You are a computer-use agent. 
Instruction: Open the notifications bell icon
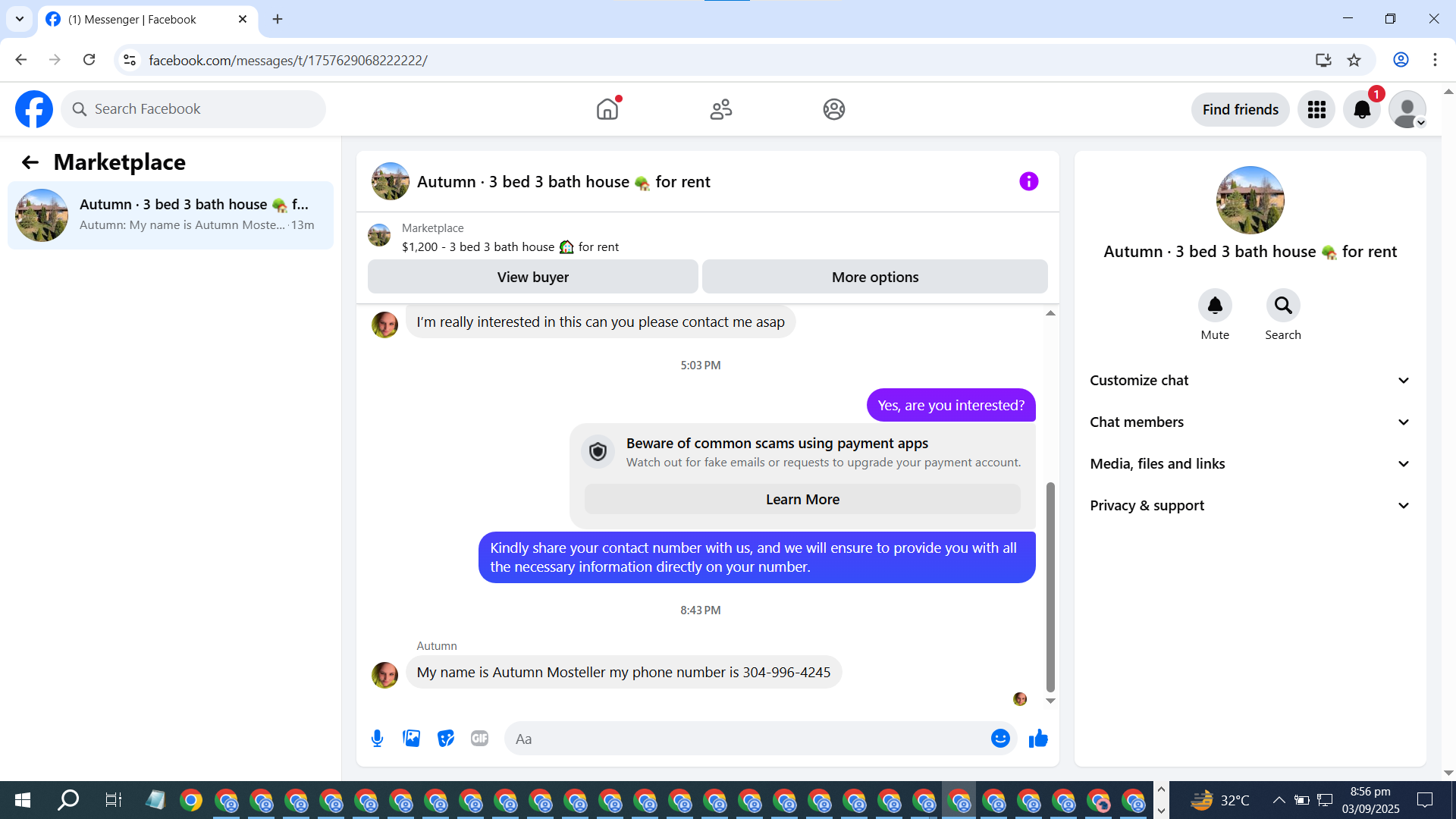[x=1362, y=110]
